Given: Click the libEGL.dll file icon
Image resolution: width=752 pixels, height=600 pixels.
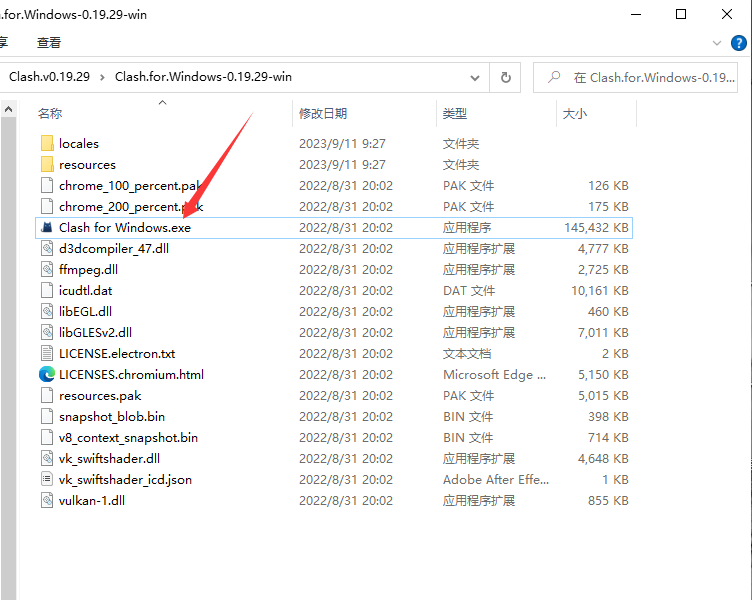Looking at the screenshot, I should pos(47,312).
